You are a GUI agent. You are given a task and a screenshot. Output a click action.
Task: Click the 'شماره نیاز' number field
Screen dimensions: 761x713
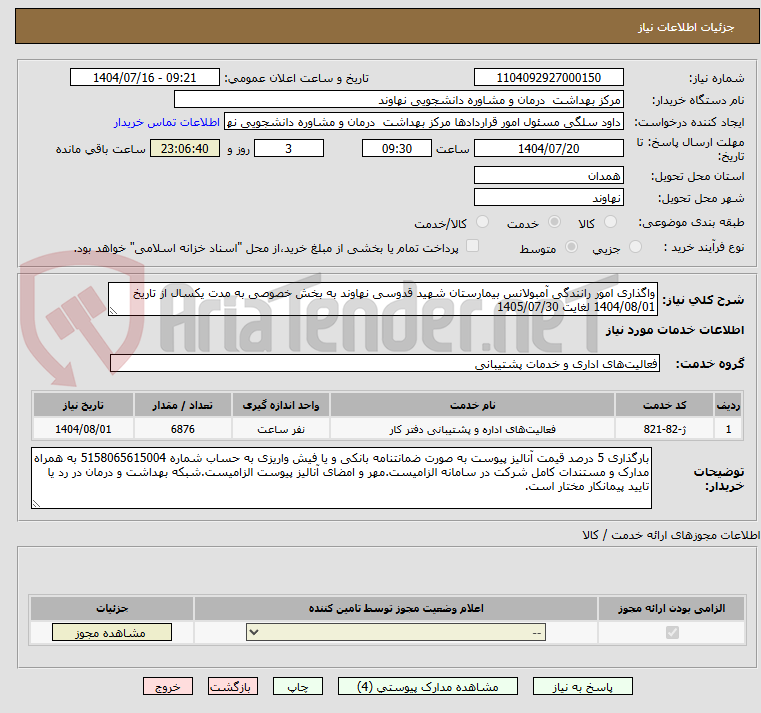tap(548, 78)
